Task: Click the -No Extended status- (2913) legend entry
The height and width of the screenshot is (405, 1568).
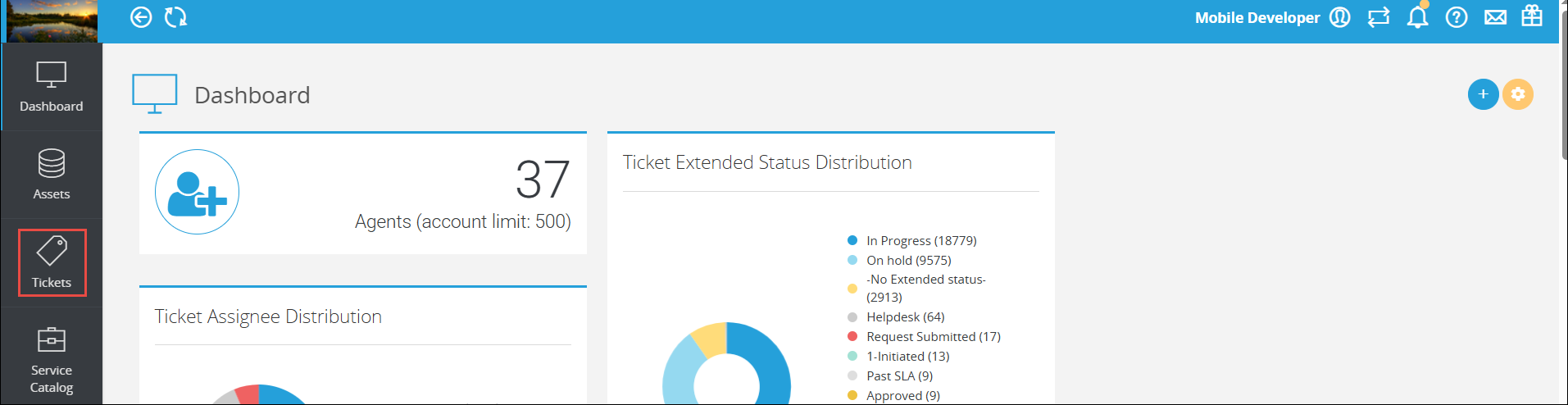Action: 916,288
